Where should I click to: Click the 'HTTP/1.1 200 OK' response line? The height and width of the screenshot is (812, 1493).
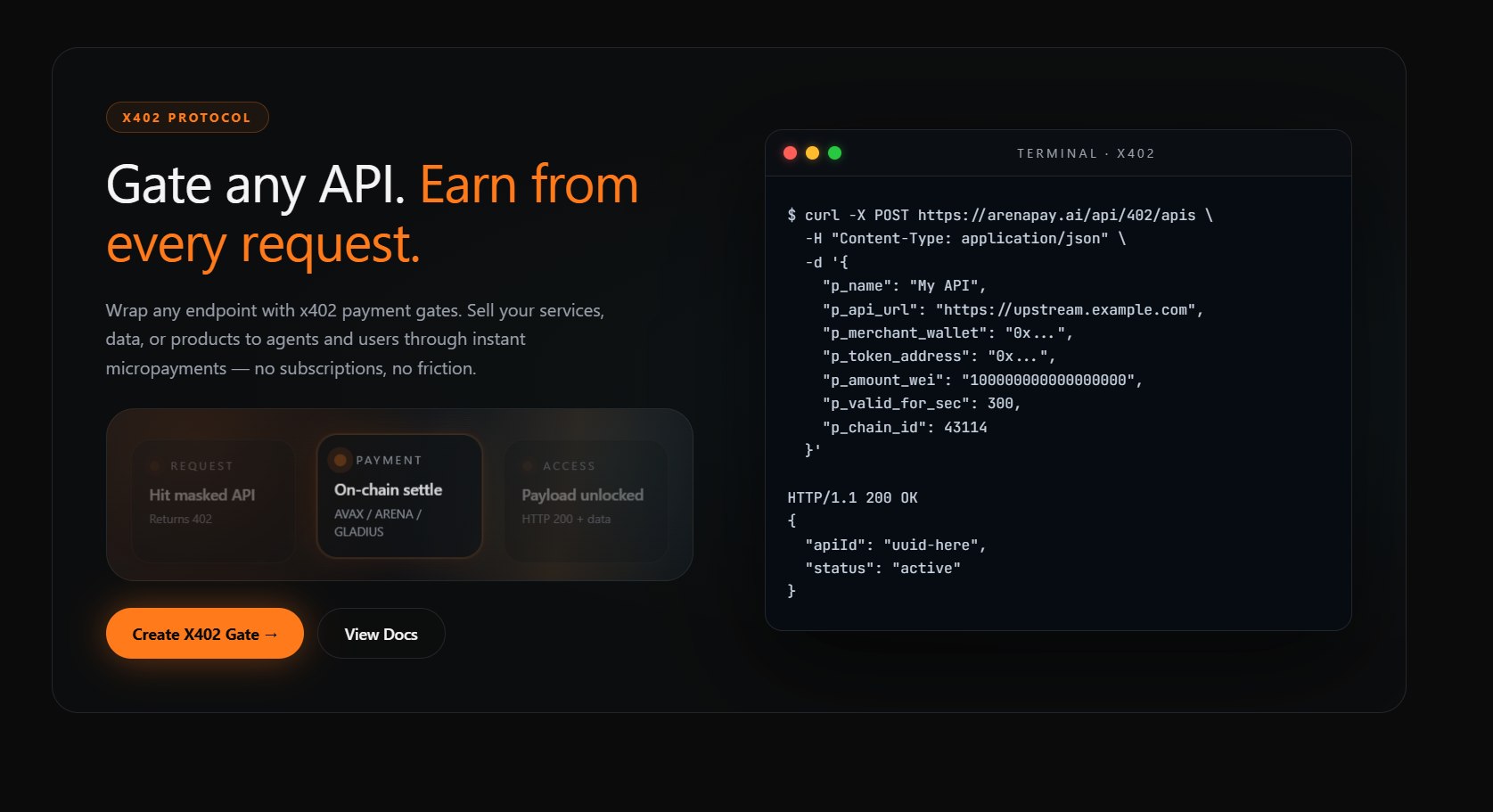tap(852, 497)
